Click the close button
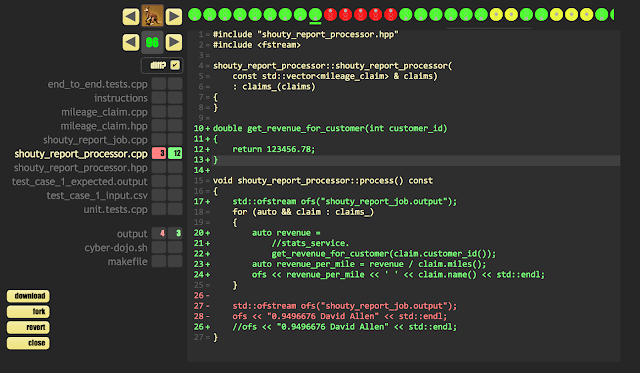 pos(28,343)
